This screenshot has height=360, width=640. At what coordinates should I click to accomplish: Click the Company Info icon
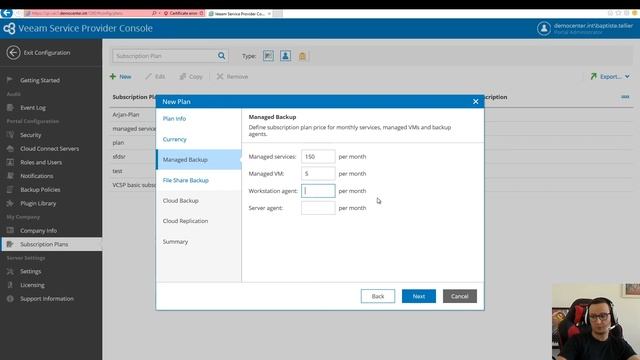click(x=10, y=231)
